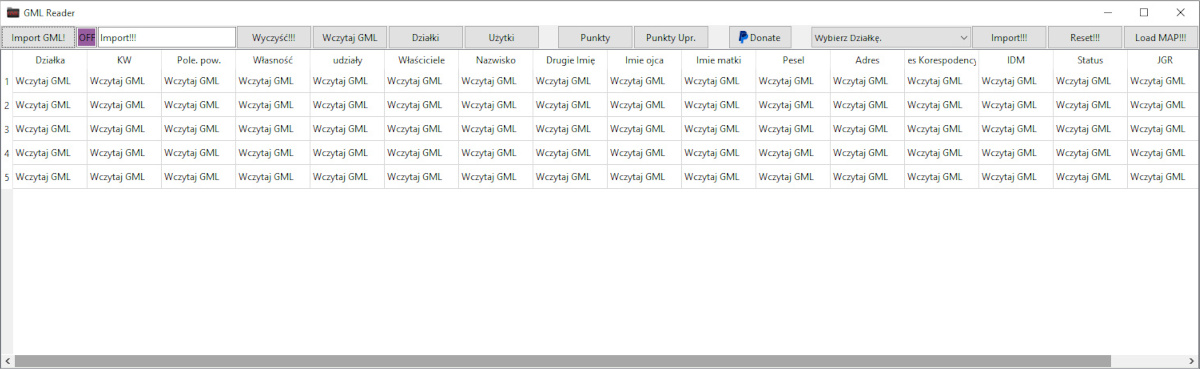Click the scrollbar right arrow
Screen dimensions: 1200x369
click(1191, 360)
